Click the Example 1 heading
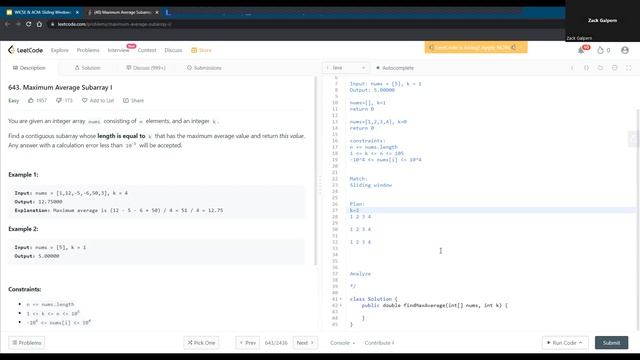640x360 pixels. coord(23,174)
